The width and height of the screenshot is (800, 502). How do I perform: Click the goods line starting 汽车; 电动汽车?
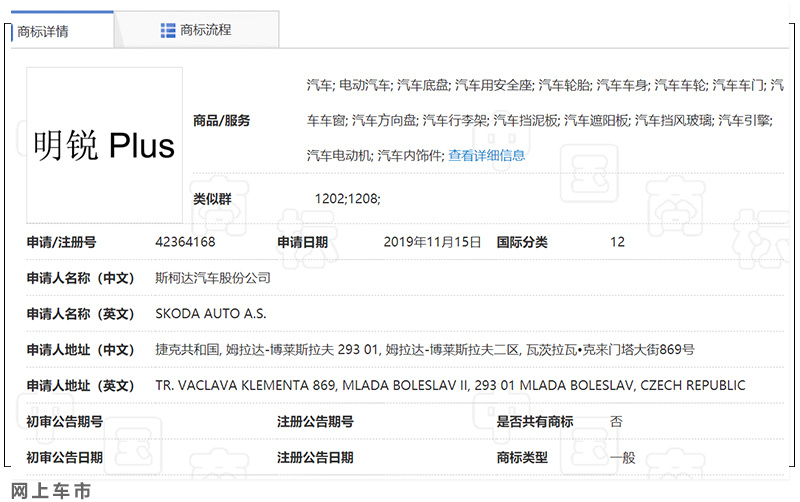tap(545, 85)
